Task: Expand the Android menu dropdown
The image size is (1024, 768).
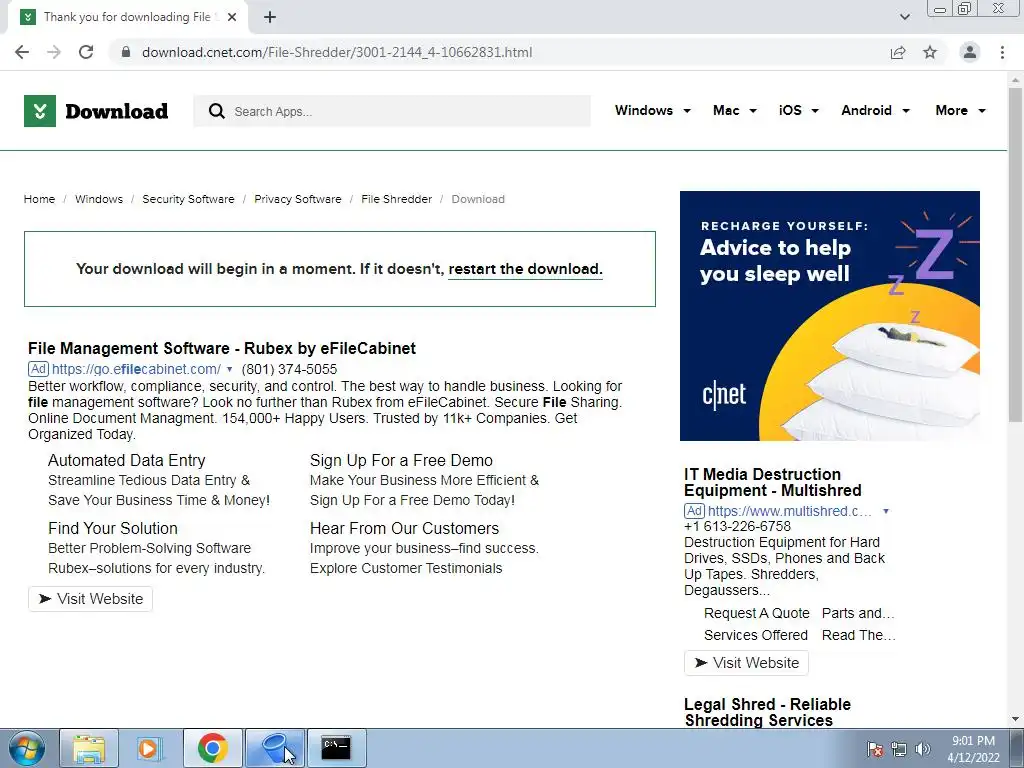Action: click(x=875, y=110)
